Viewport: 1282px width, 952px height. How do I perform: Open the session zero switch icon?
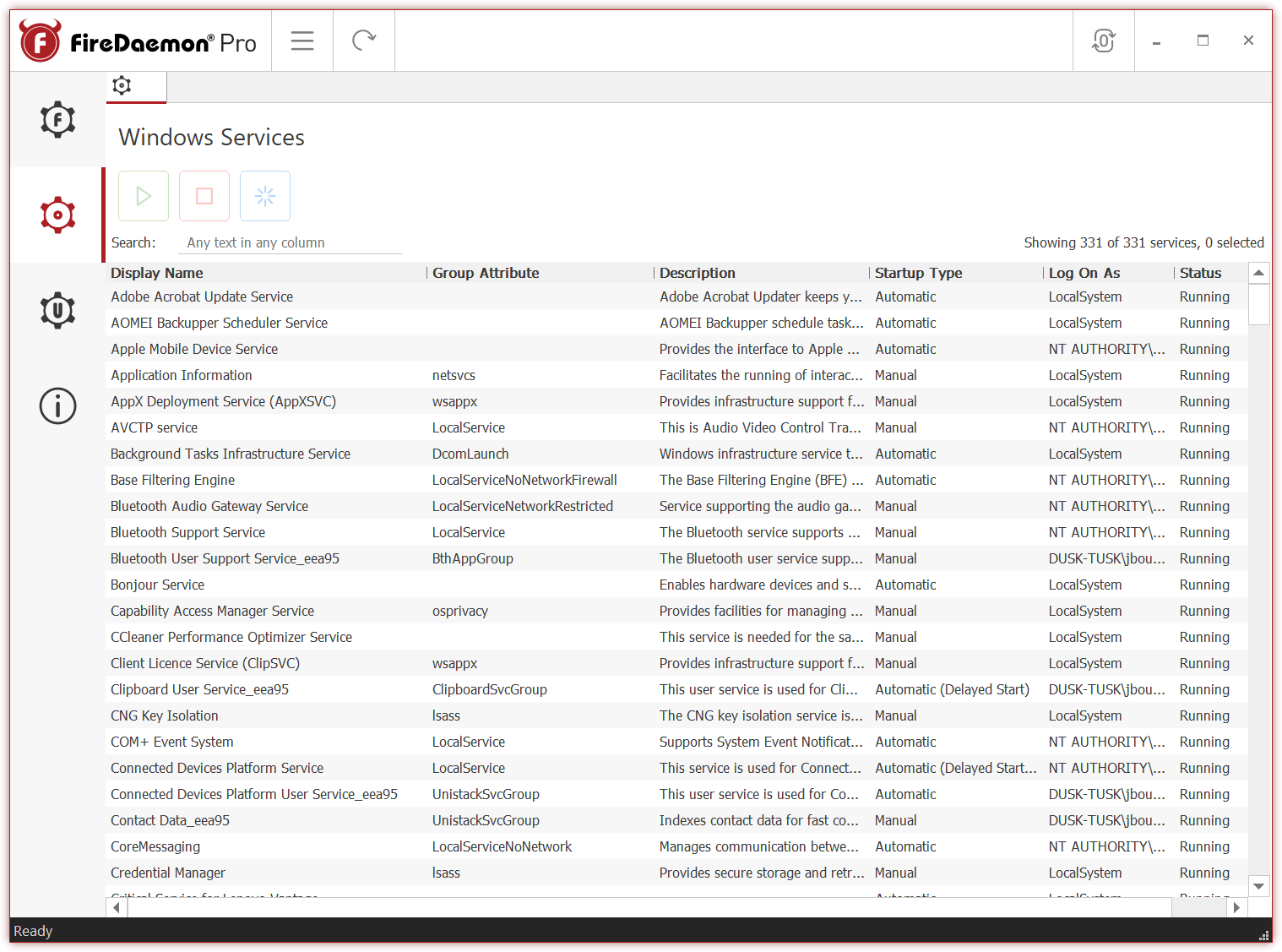tap(1103, 41)
